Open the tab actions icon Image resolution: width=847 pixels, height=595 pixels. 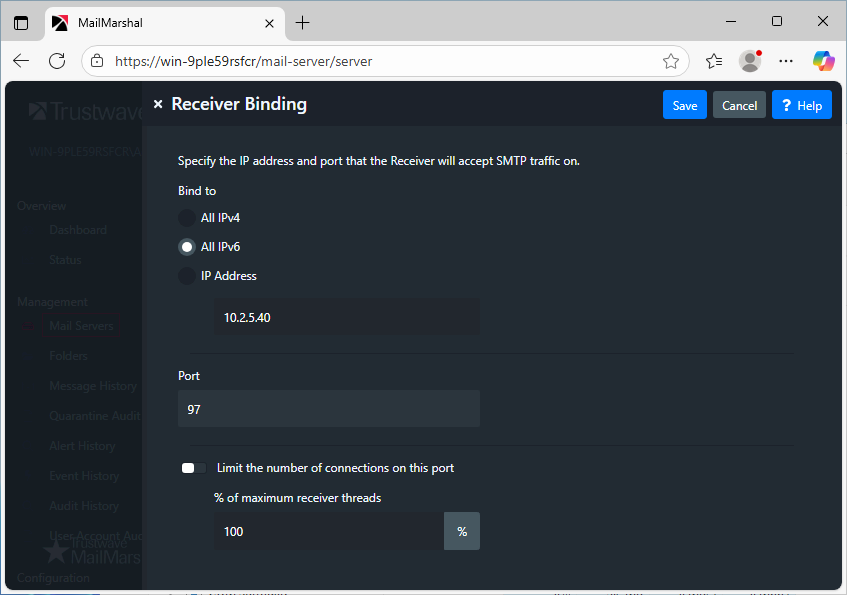(x=21, y=22)
